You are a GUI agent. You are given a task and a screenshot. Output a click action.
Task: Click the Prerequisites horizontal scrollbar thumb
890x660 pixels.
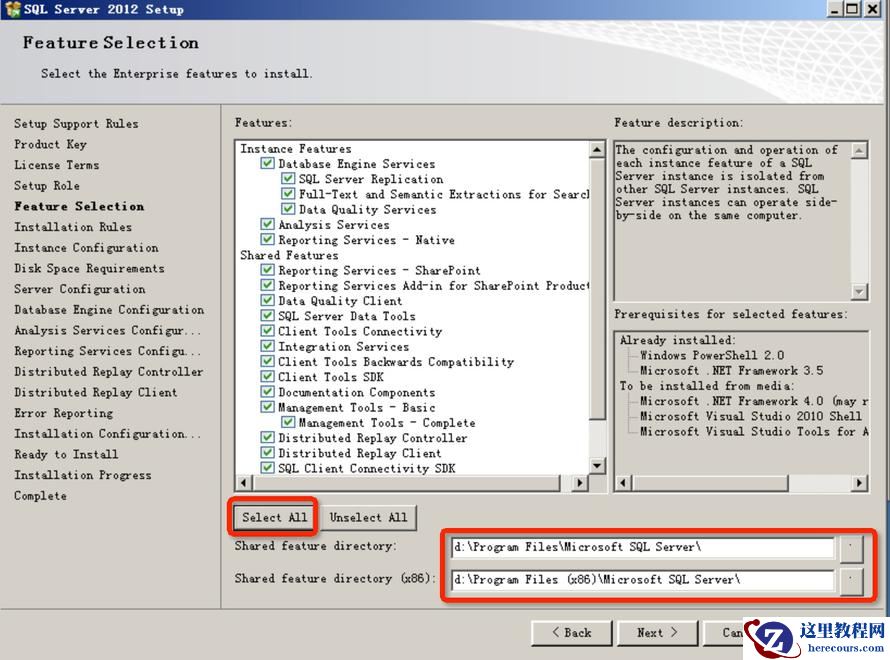710,483
